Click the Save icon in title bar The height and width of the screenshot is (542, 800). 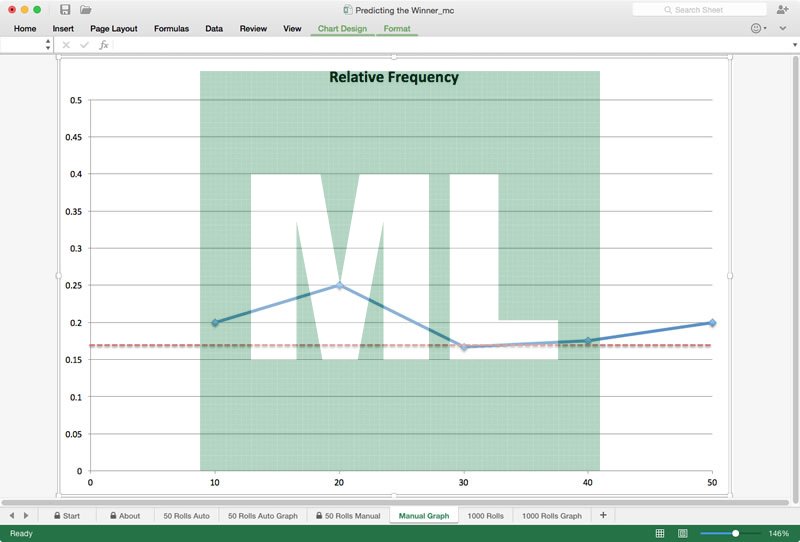65,9
